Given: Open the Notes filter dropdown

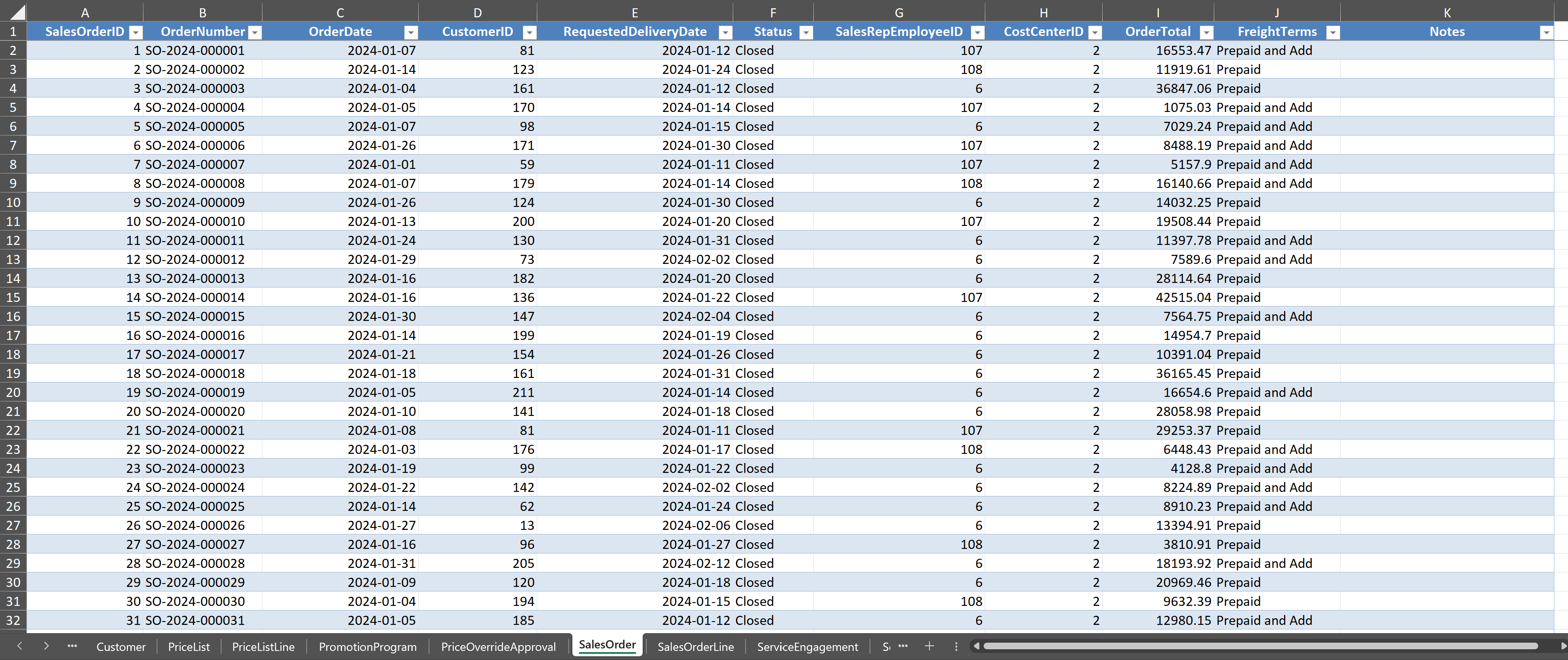Looking at the screenshot, I should tap(1547, 32).
